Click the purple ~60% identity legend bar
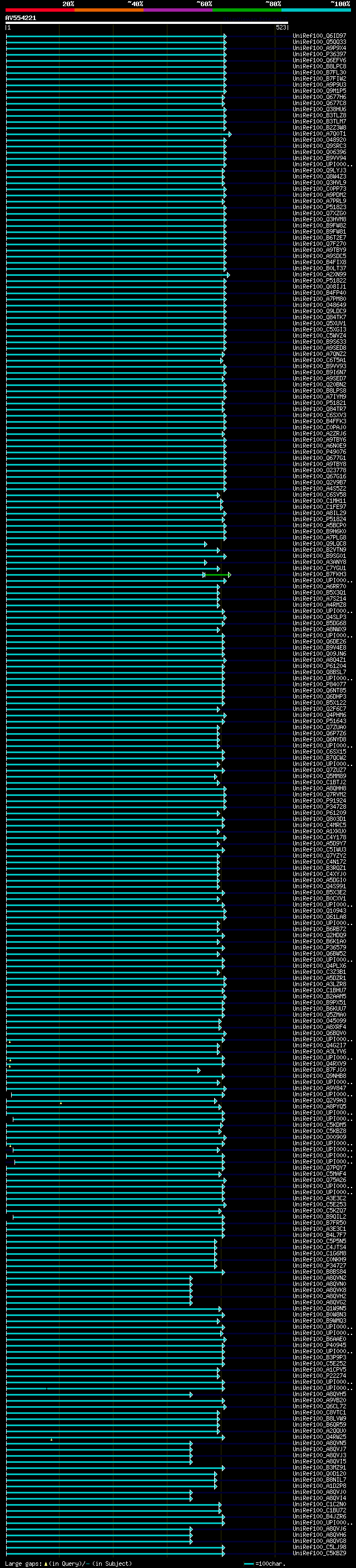Image resolution: width=356 pixels, height=1568 pixels. (x=179, y=10)
